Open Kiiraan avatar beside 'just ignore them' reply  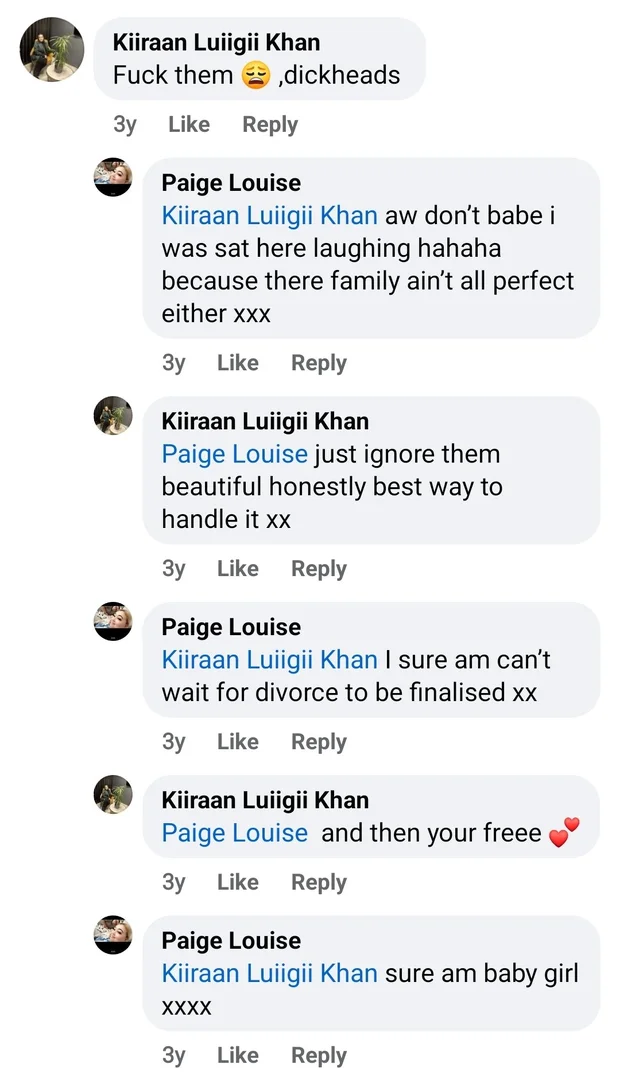(113, 415)
